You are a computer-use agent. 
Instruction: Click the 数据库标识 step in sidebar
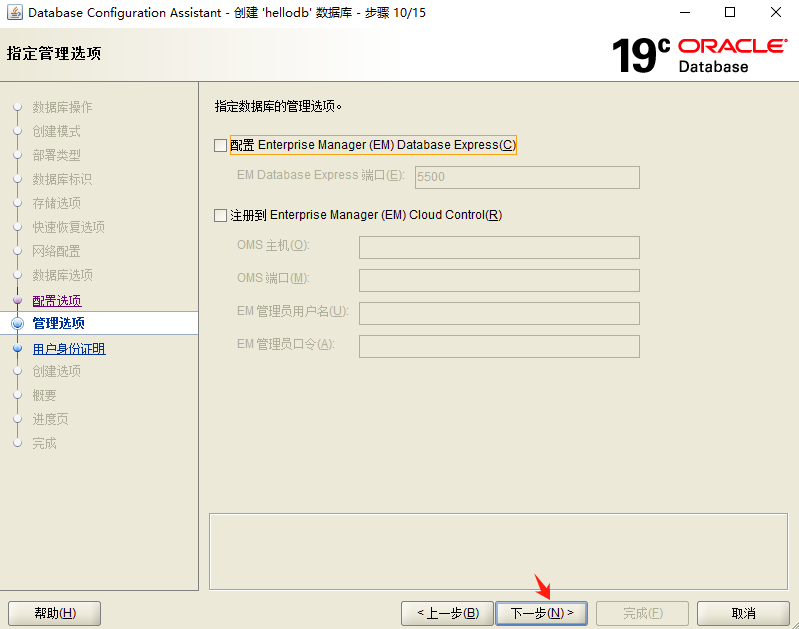pyautogui.click(x=62, y=179)
